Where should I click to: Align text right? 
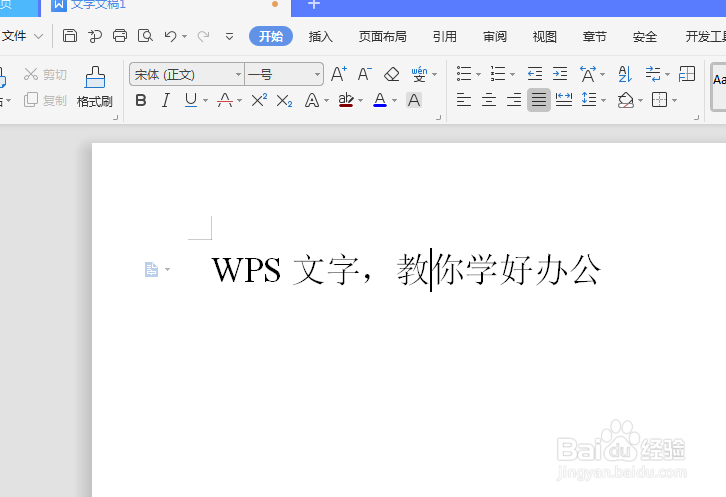[x=513, y=100]
